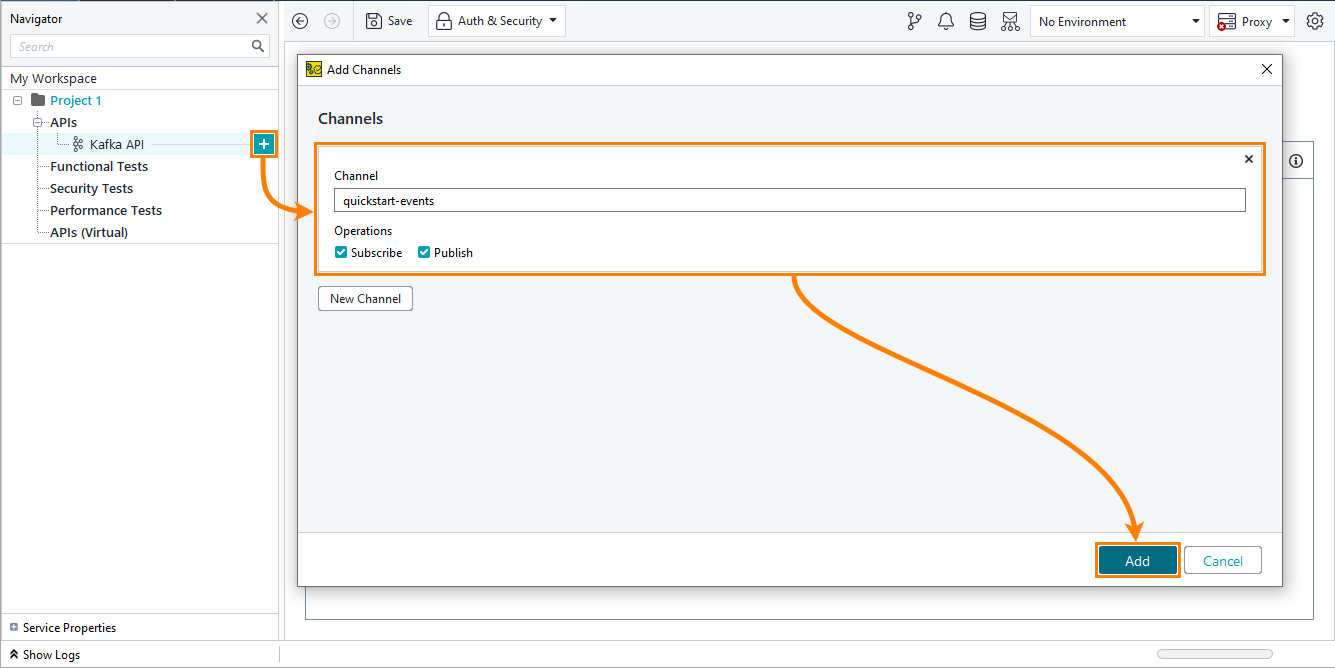Open the Proxy settings dropdown

[1252, 20]
